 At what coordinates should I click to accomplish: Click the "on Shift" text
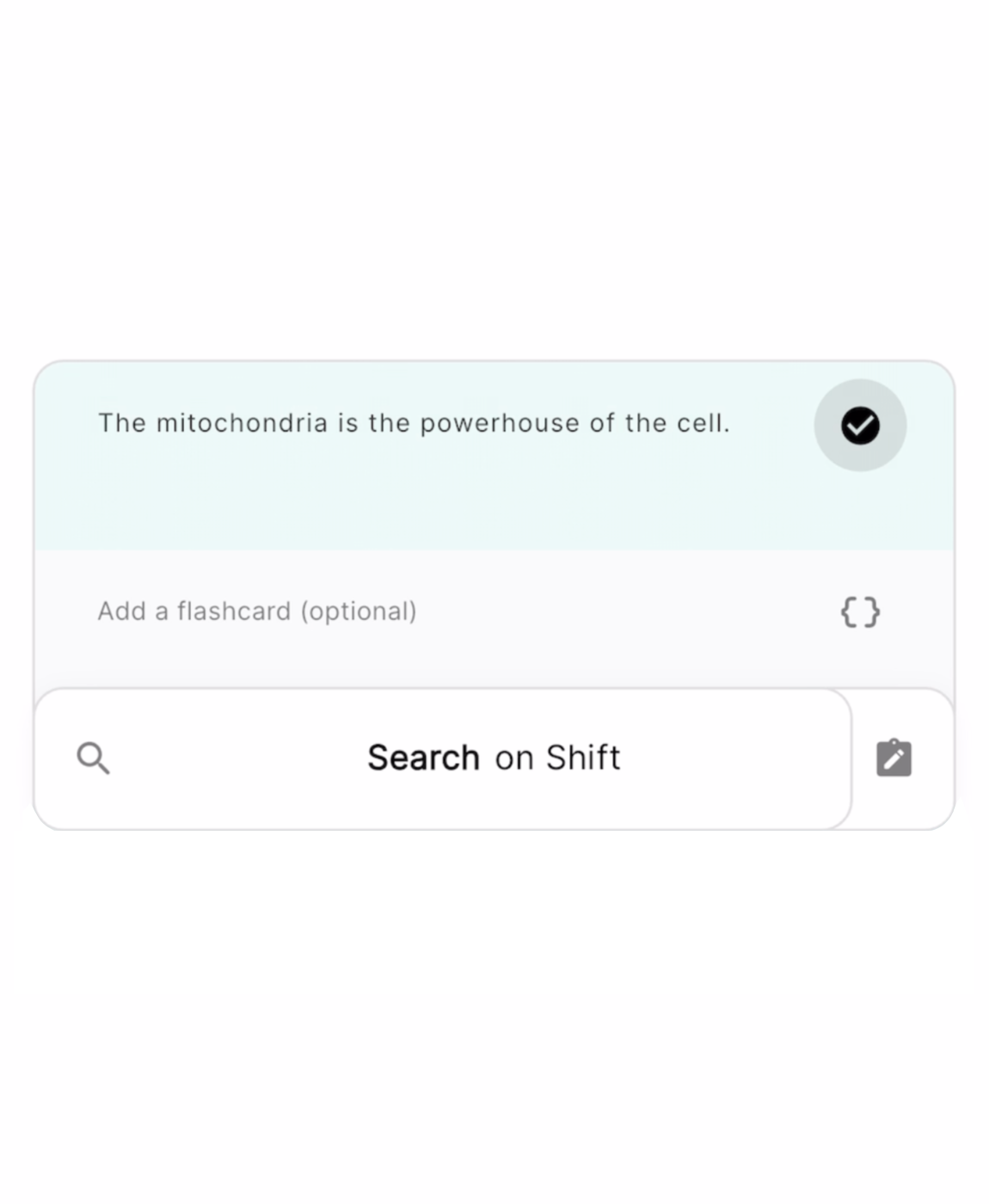coord(557,758)
